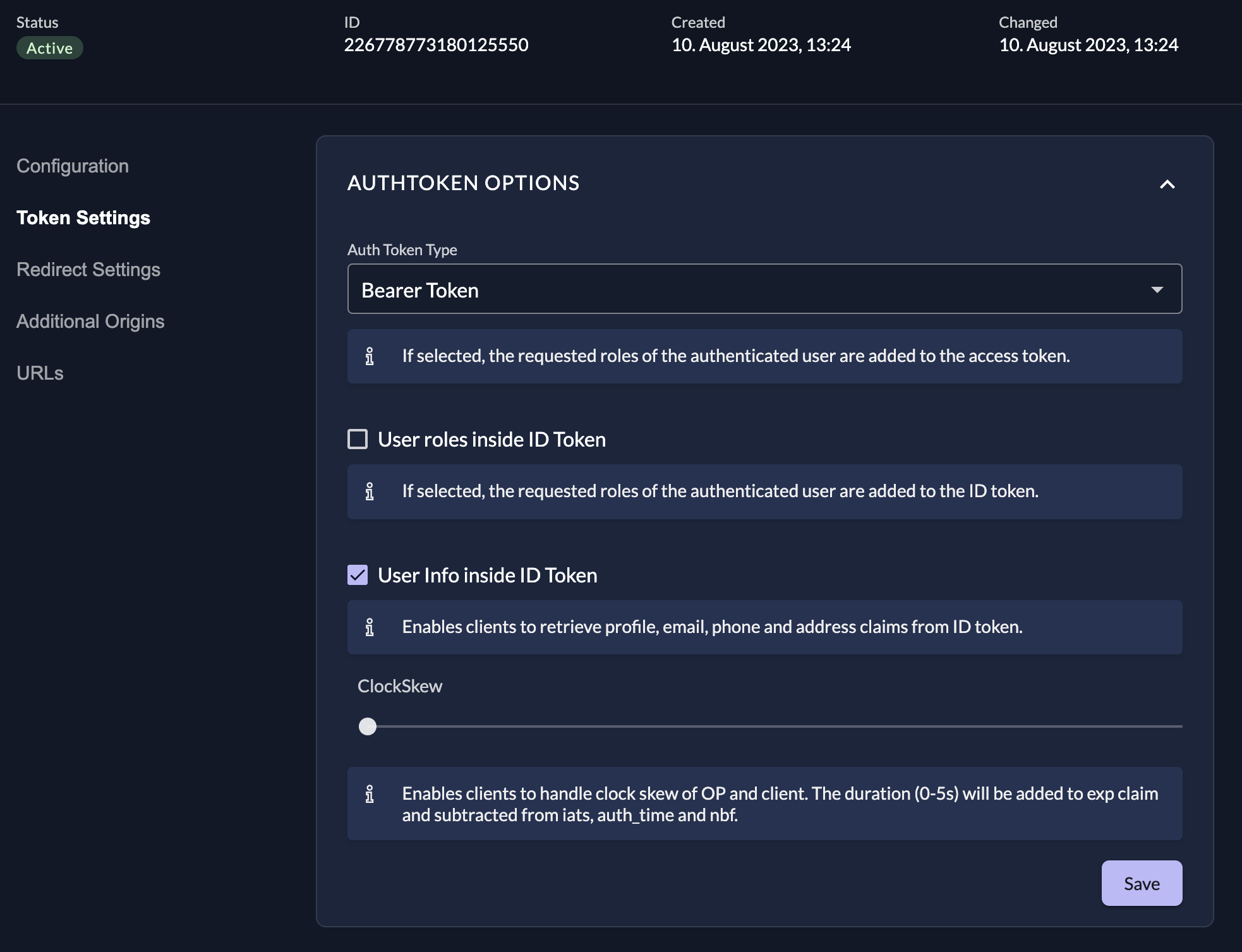Switch to the Configuration section
This screenshot has height=952, width=1242.
coord(73,166)
